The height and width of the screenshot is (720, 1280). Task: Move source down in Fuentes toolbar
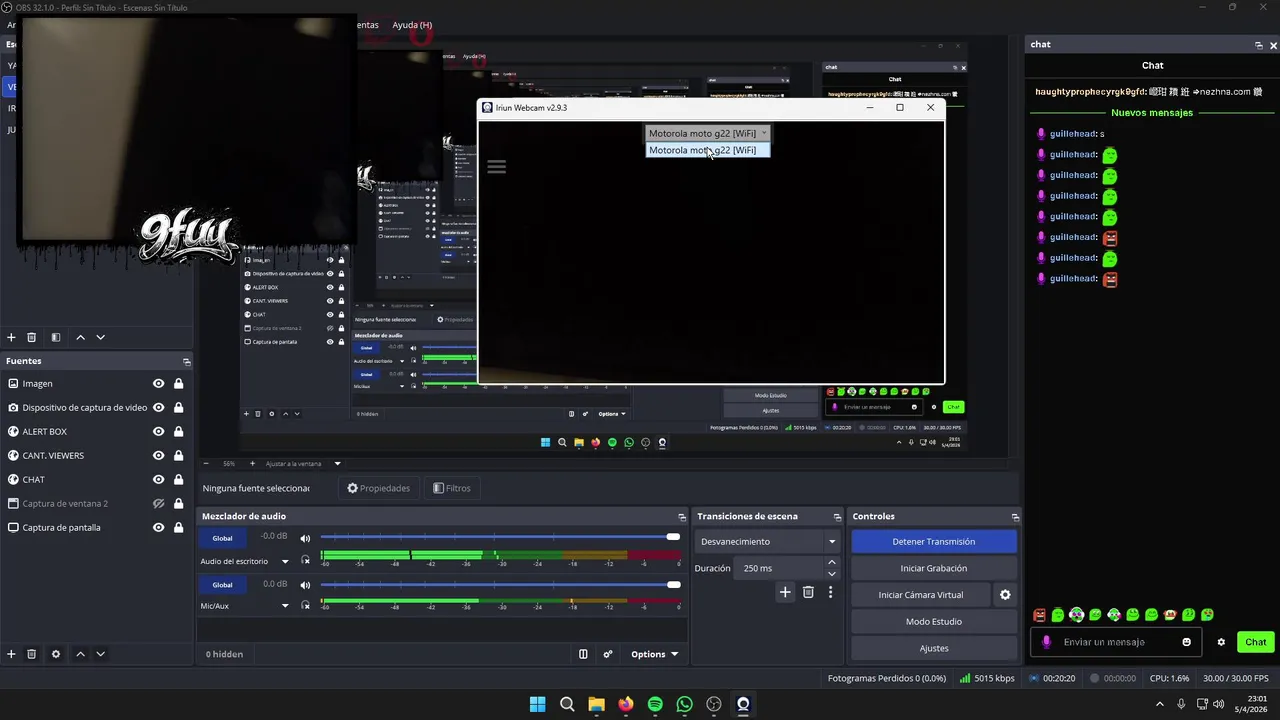pos(100,654)
